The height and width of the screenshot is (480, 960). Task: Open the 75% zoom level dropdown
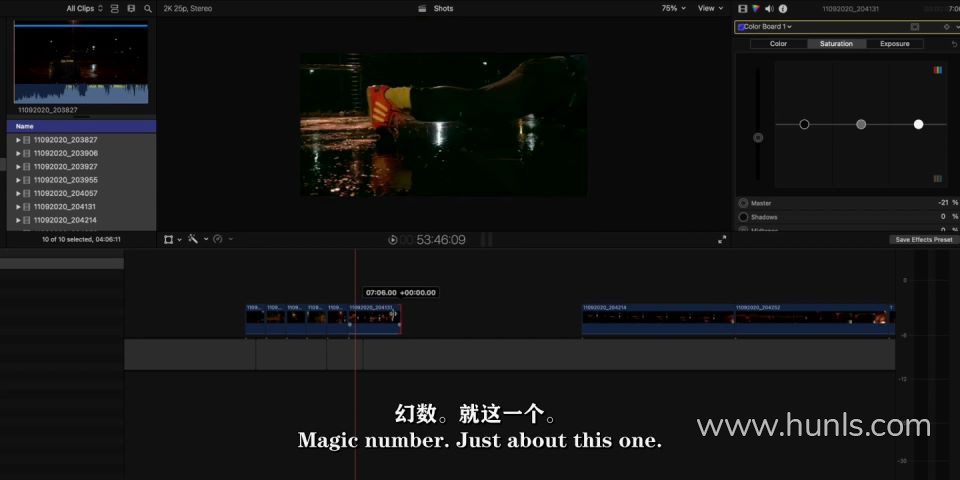(673, 9)
